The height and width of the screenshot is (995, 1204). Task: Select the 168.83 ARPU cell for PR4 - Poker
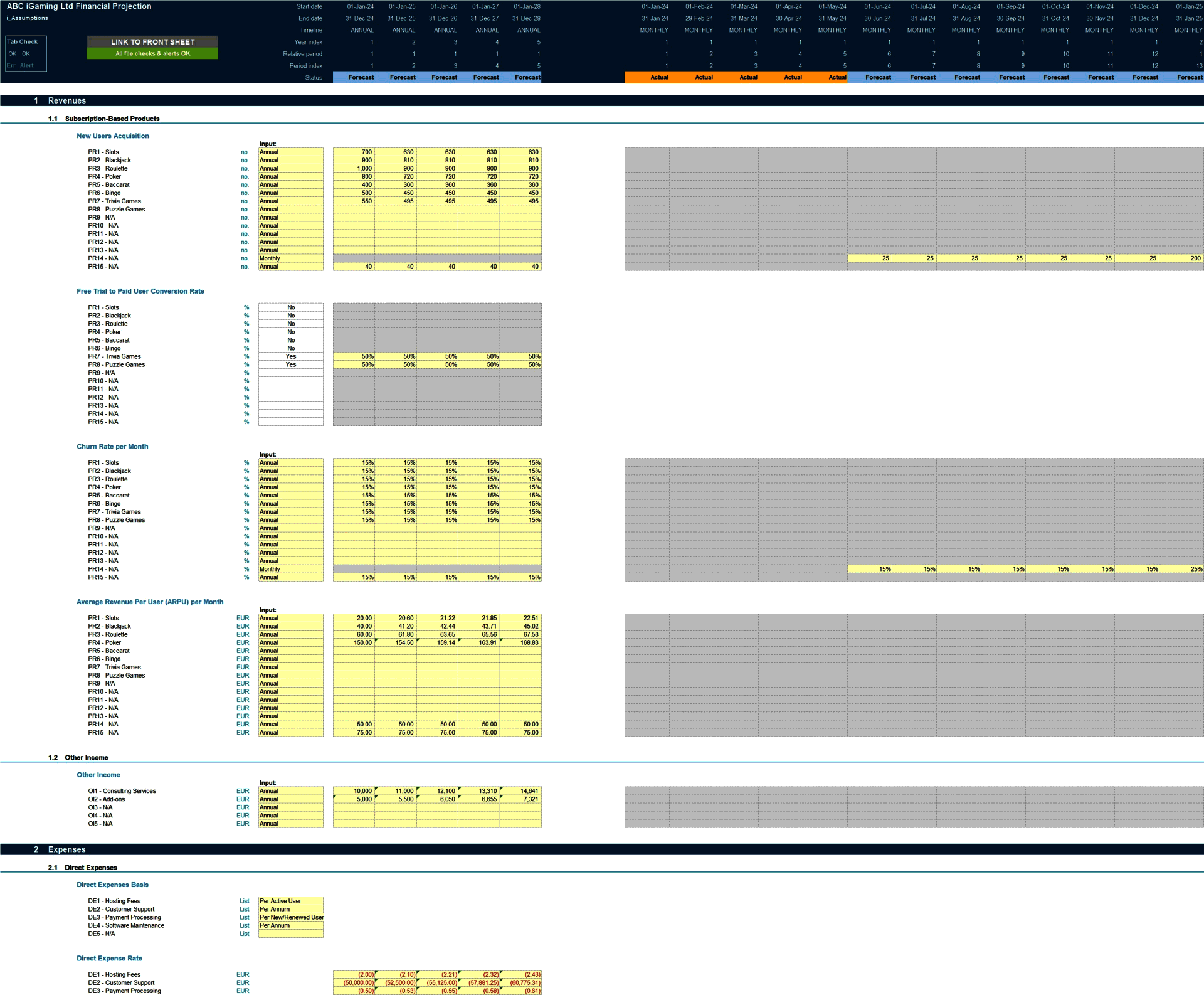coord(520,642)
